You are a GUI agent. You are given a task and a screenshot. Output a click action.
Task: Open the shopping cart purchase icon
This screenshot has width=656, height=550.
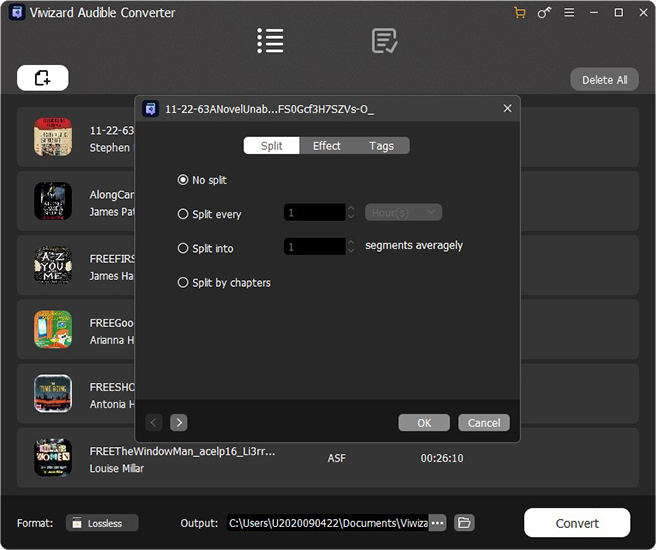coord(519,13)
